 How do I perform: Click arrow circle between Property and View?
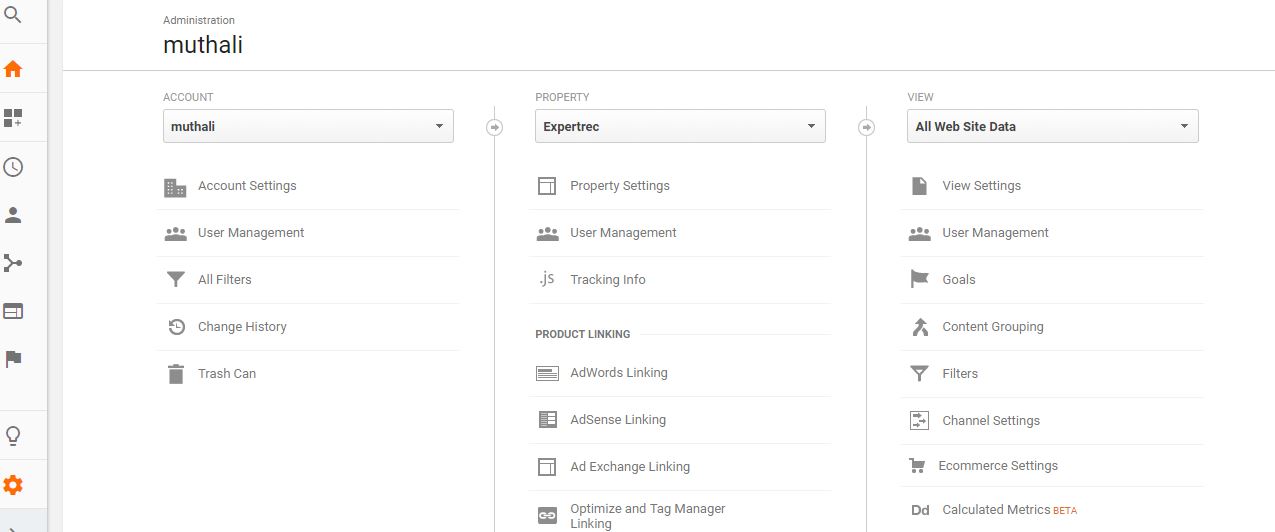867,128
